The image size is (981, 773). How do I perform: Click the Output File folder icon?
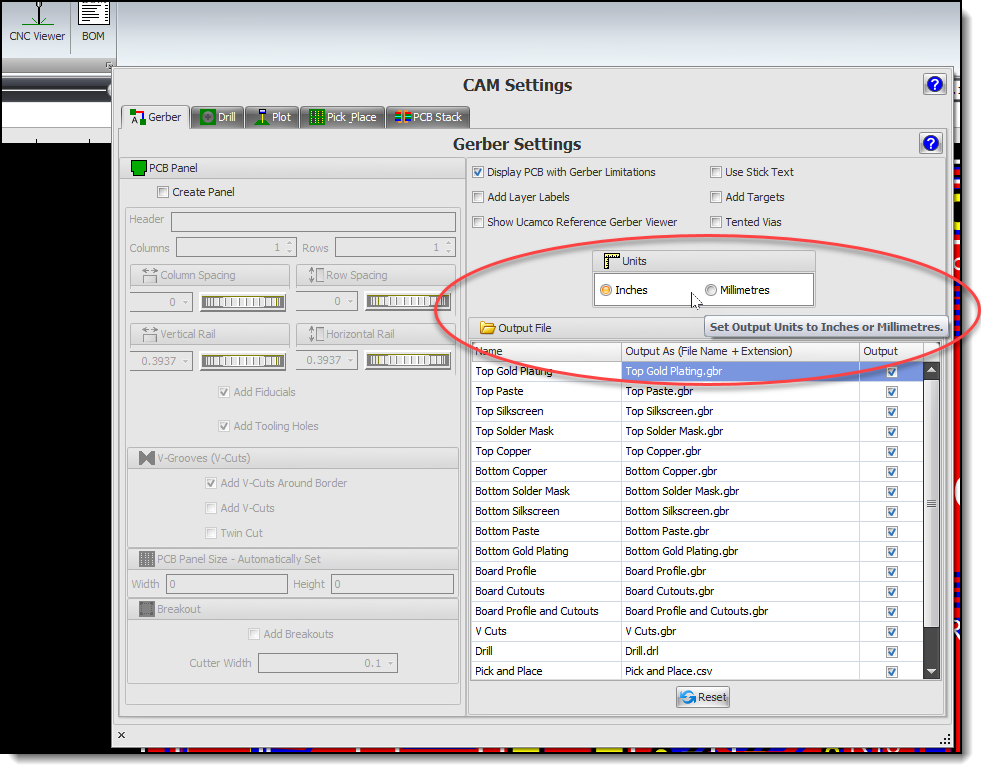coord(487,328)
